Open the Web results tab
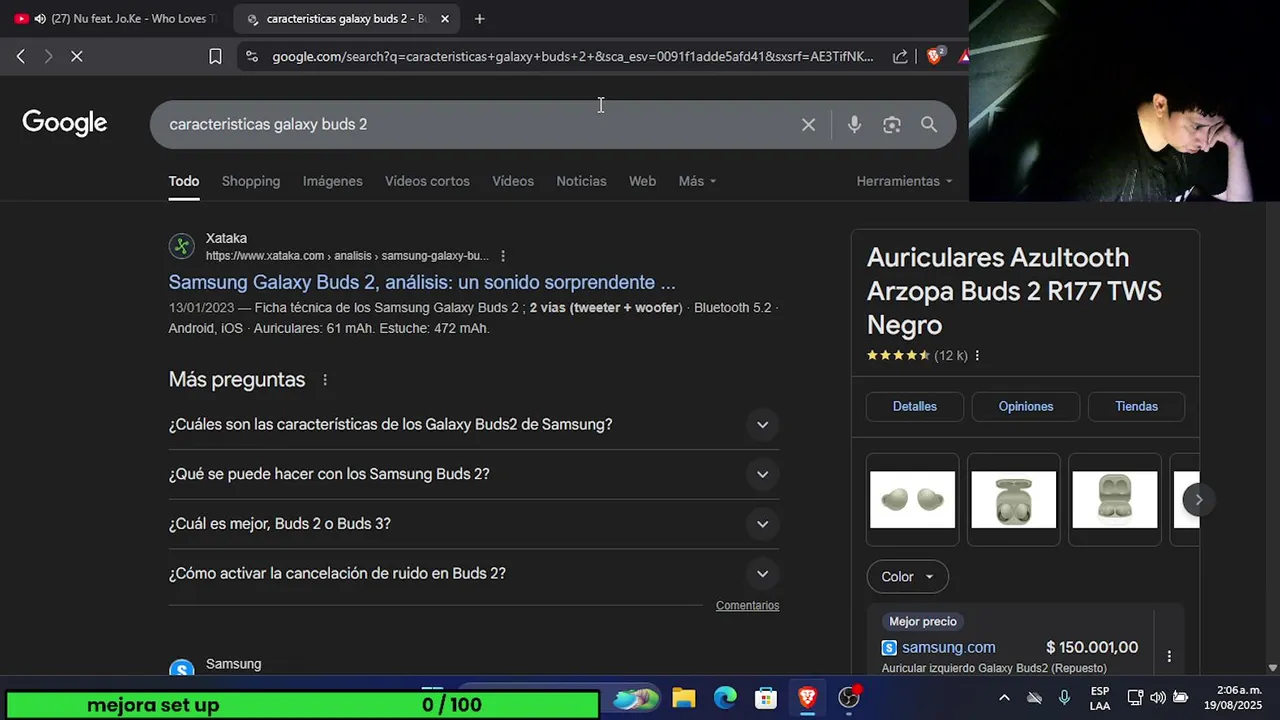The image size is (1280, 720). [642, 181]
